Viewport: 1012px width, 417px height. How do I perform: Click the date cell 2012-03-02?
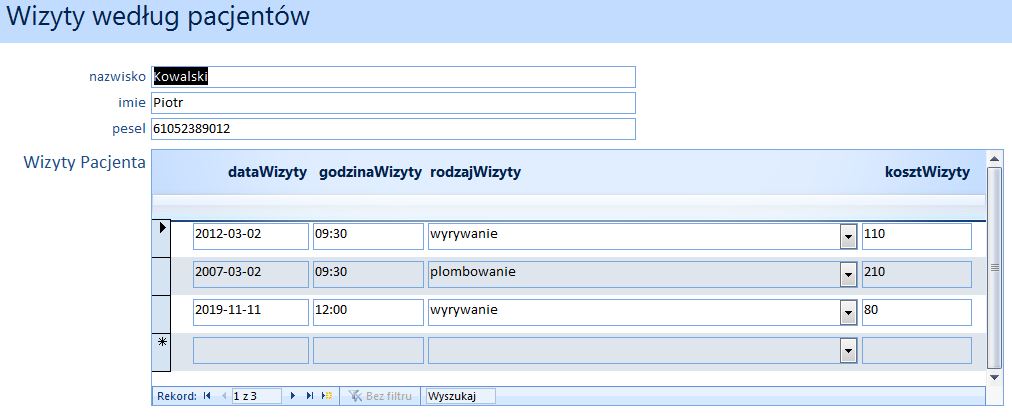point(251,236)
